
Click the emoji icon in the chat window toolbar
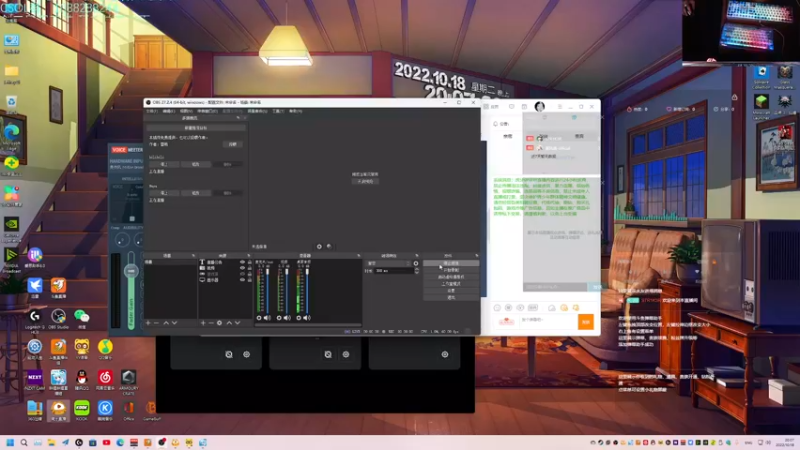(497, 308)
